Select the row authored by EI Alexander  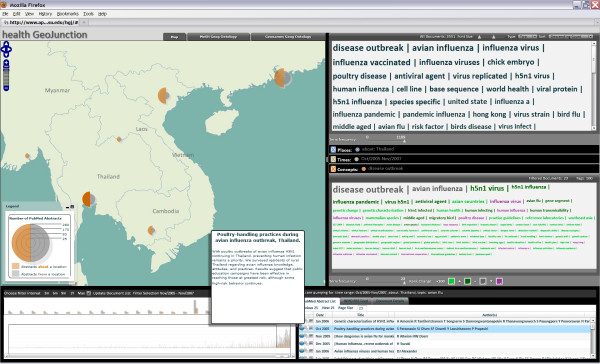(446, 351)
